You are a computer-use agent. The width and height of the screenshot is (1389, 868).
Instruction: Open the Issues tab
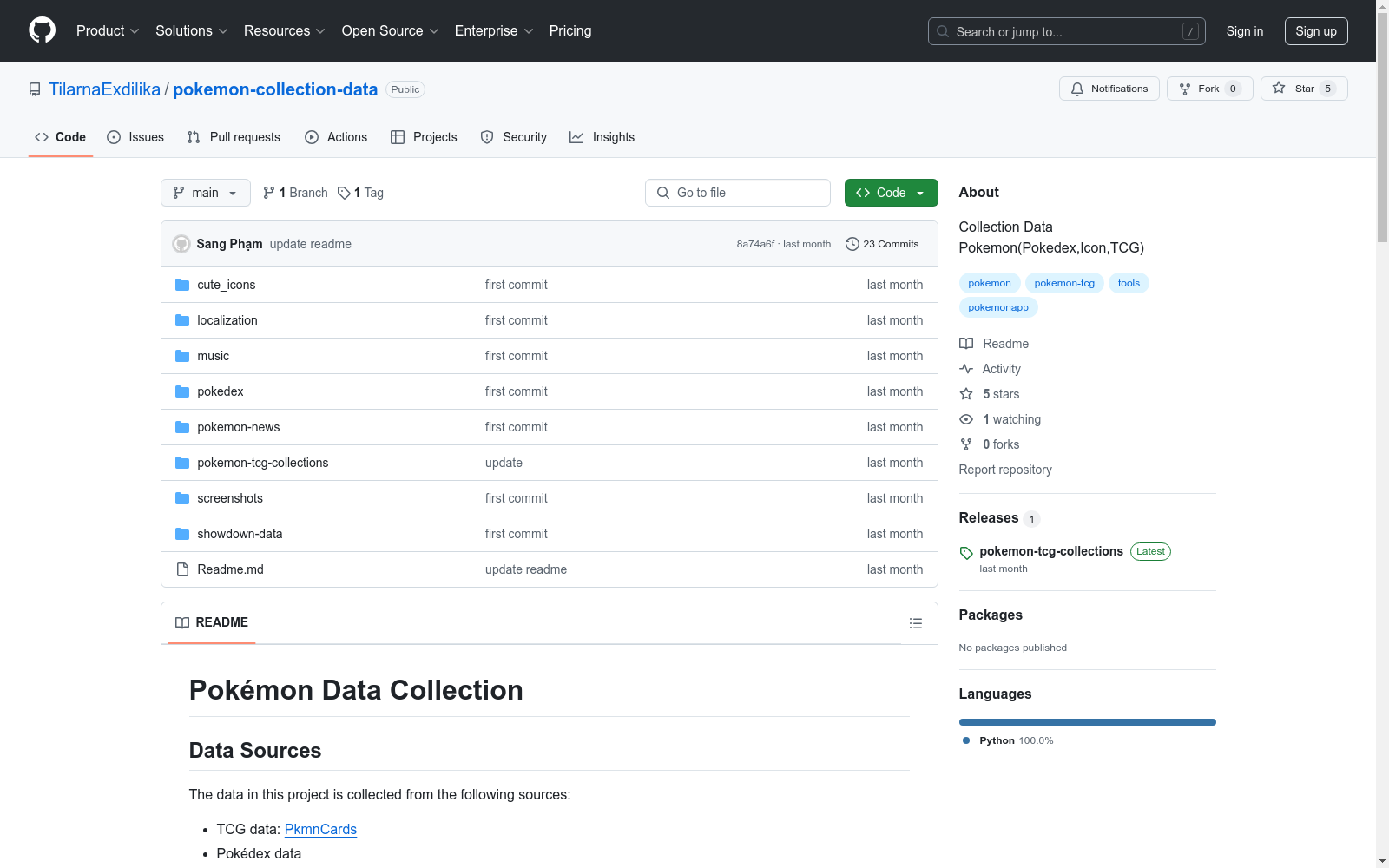coord(135,137)
